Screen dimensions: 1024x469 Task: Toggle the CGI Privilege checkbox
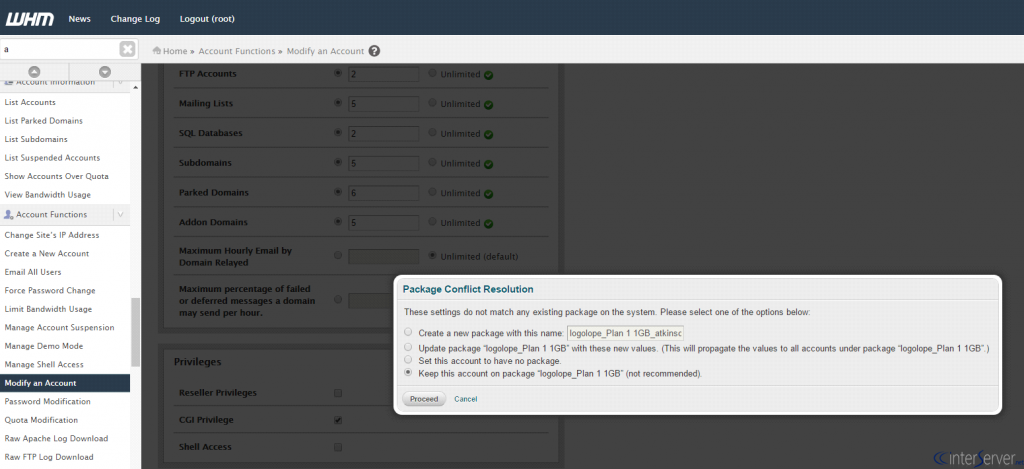pyautogui.click(x=338, y=420)
